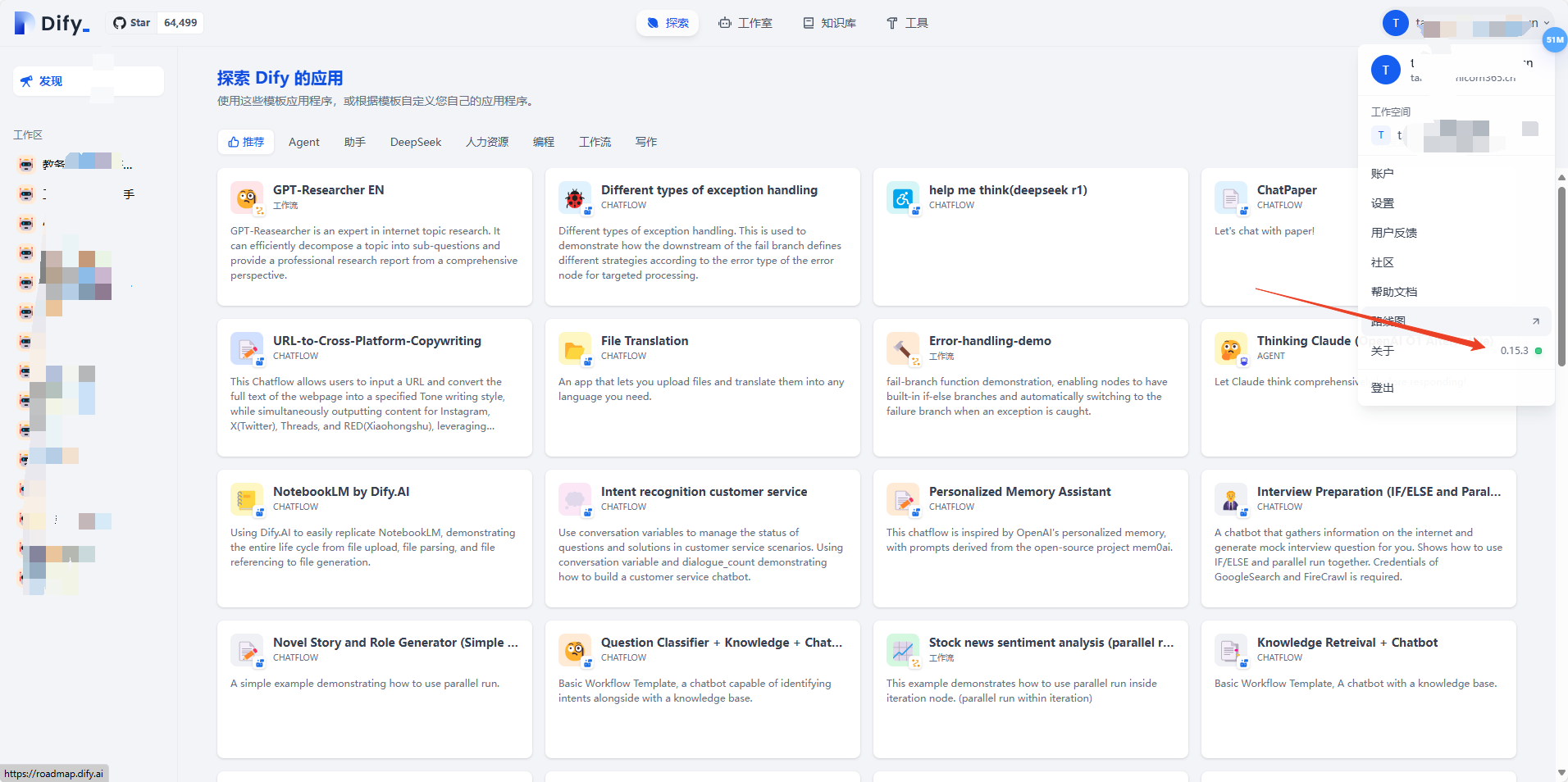This screenshot has height=782, width=1568.
Task: Click the page scrollbar on the right
Action: coord(1561,275)
